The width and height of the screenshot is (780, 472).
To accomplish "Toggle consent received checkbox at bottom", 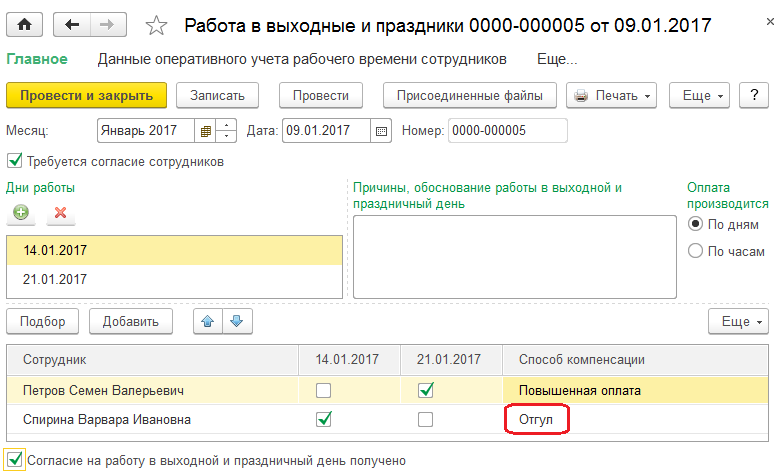I will (14, 460).
